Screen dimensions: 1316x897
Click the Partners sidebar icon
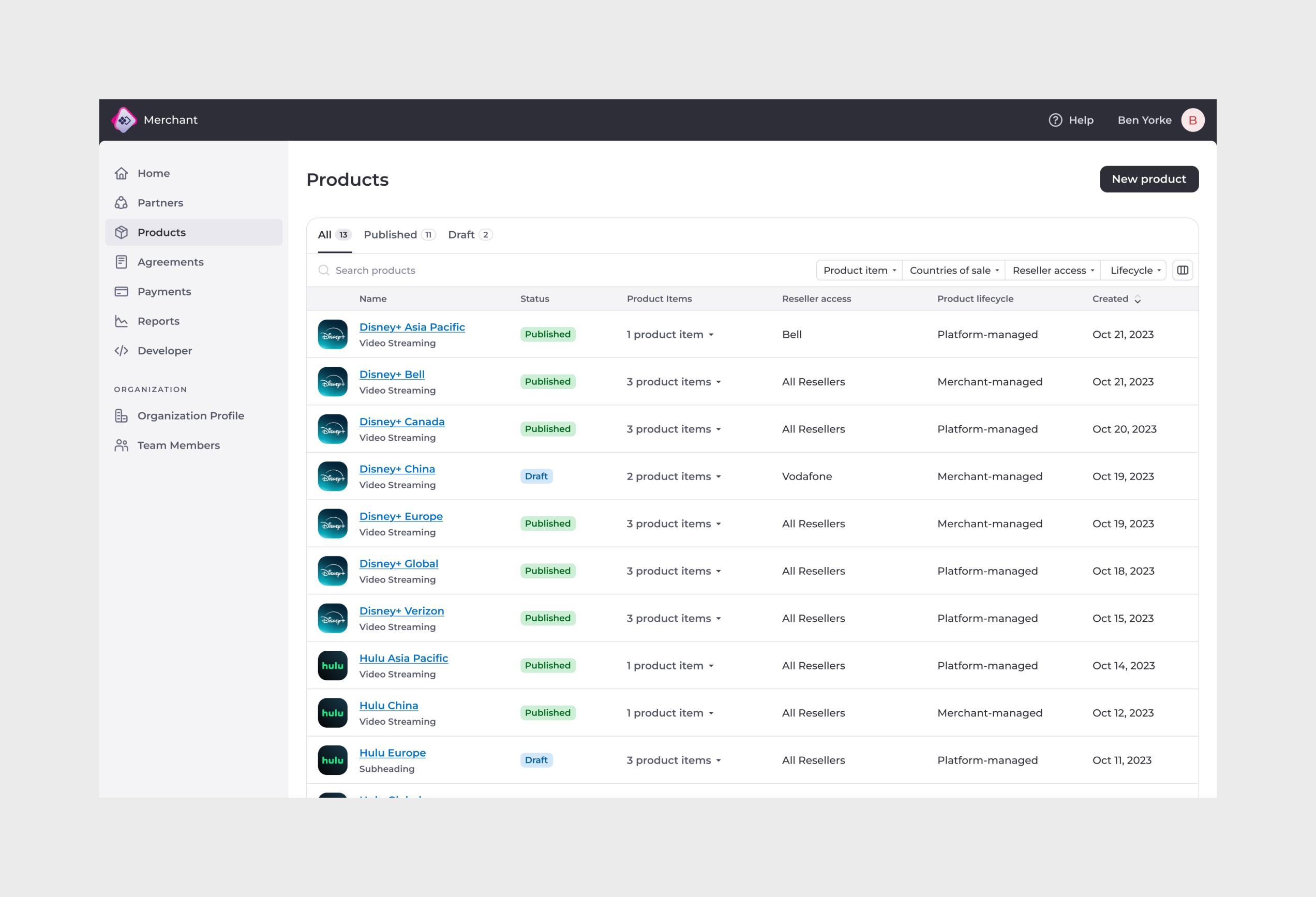pos(121,203)
